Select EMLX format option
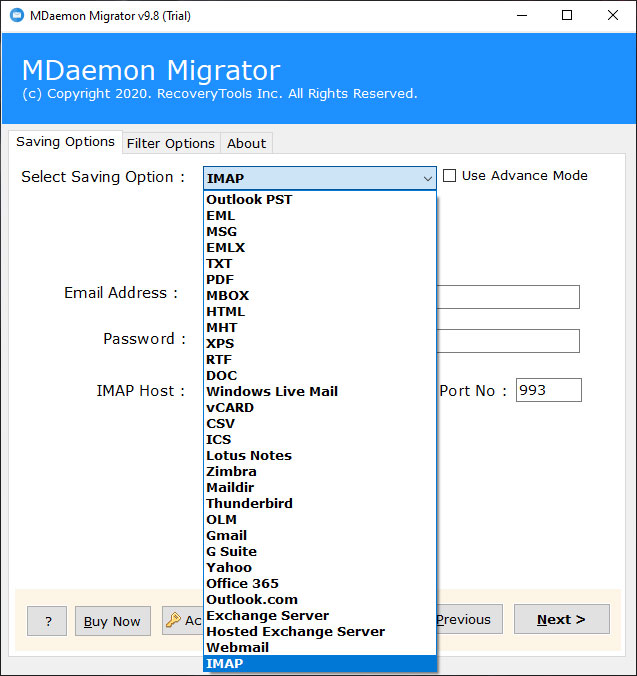The height and width of the screenshot is (676, 637). click(320, 247)
